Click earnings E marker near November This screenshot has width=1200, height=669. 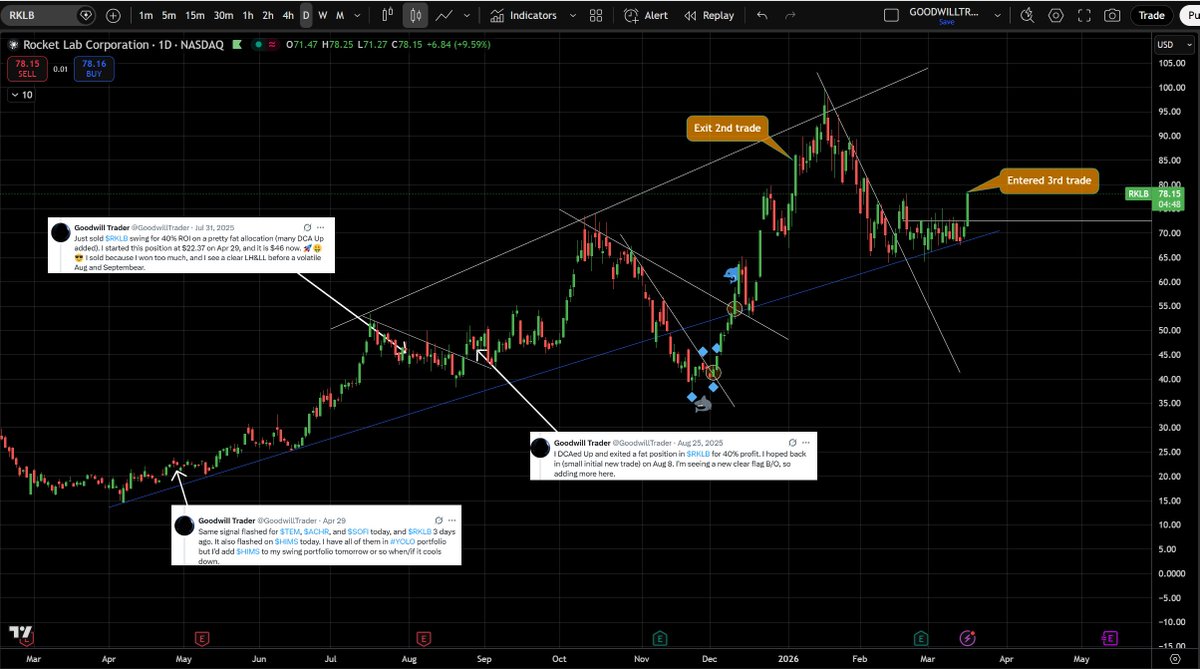pos(660,637)
